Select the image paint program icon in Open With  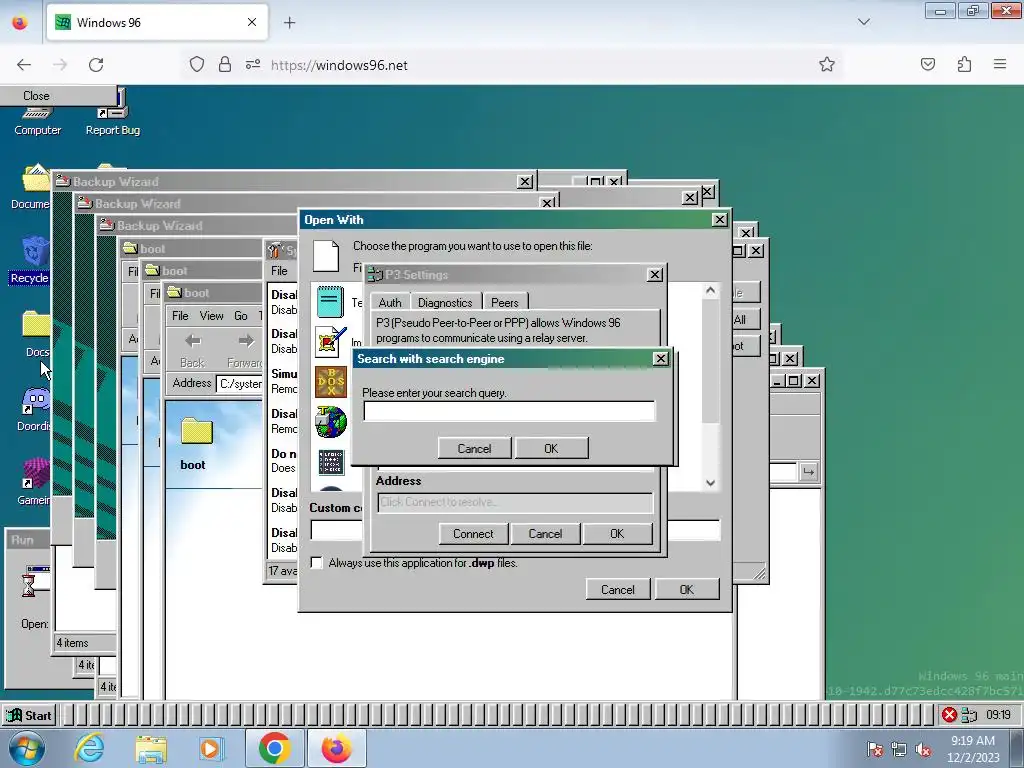coord(330,342)
